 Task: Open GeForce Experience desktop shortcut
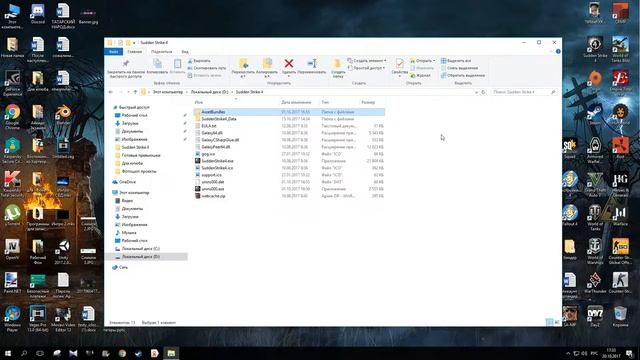tap(12, 83)
